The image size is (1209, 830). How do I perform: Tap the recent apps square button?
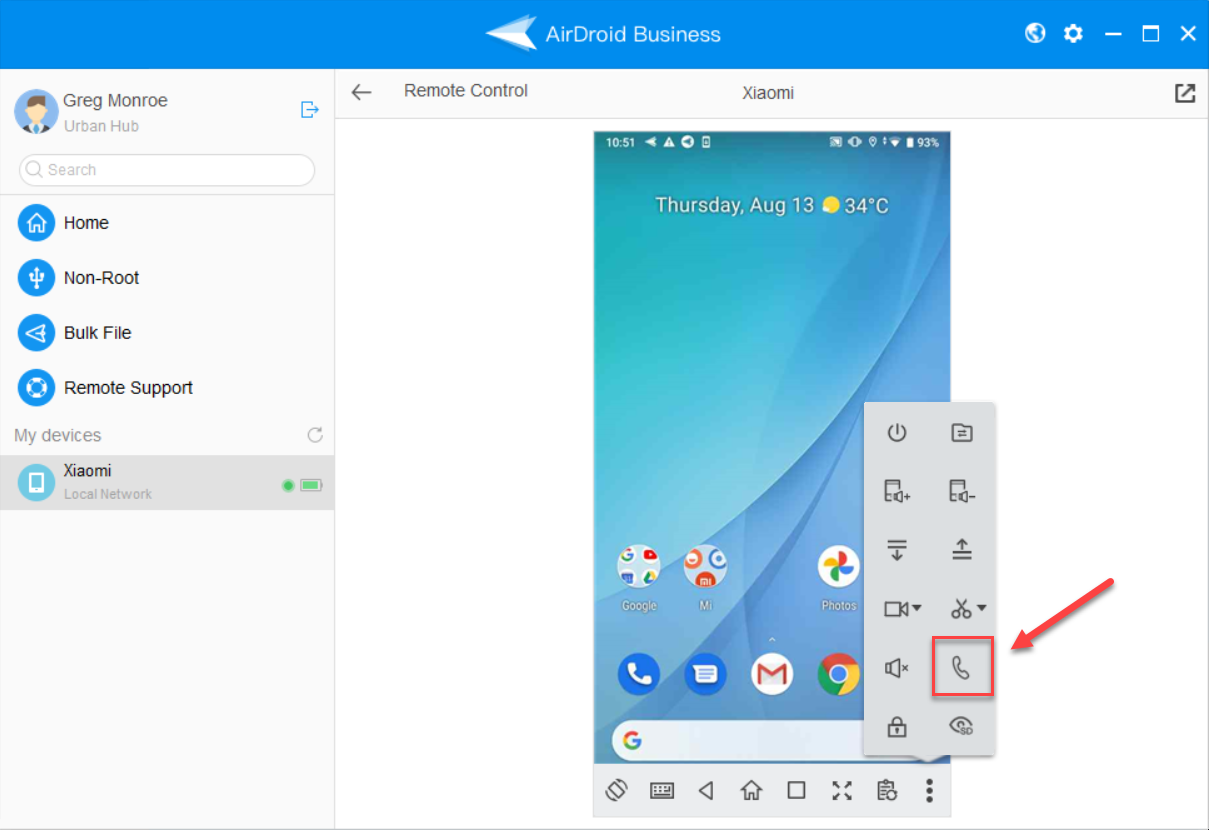click(796, 790)
